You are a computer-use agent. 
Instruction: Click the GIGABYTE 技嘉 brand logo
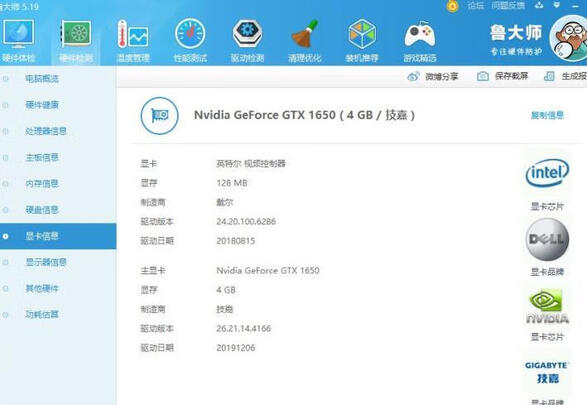(547, 372)
